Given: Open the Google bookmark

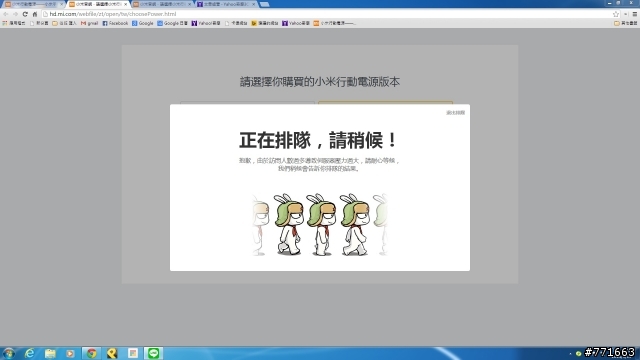Looking at the screenshot, I should [142, 23].
